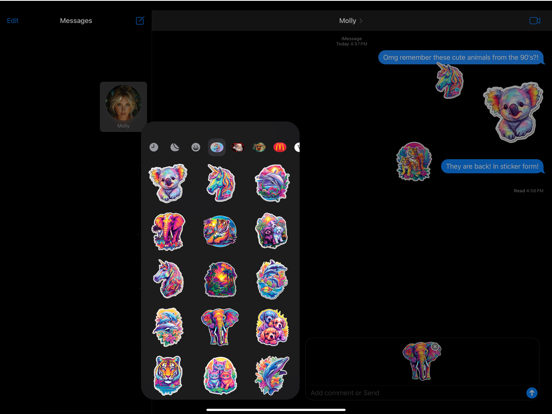Pick the pastel unicorn sticker in third row
Screen dimensions: 552x414
pyautogui.click(x=168, y=279)
